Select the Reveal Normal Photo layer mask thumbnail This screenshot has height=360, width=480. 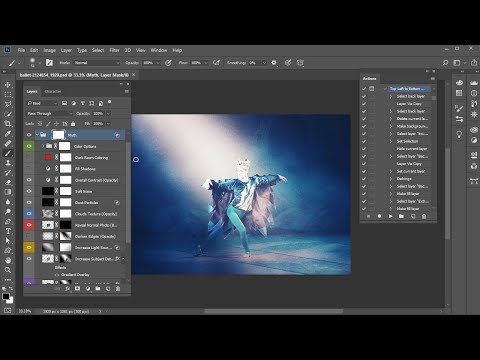[65, 225]
